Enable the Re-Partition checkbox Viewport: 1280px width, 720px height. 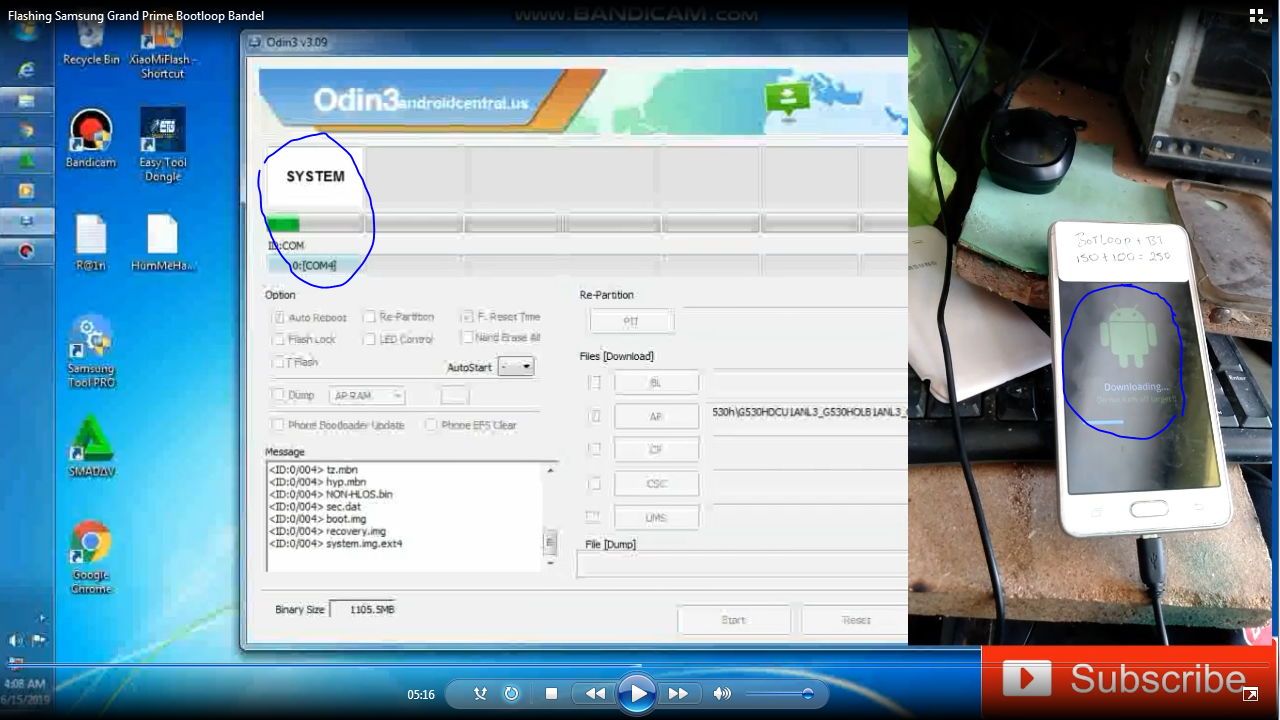point(370,317)
